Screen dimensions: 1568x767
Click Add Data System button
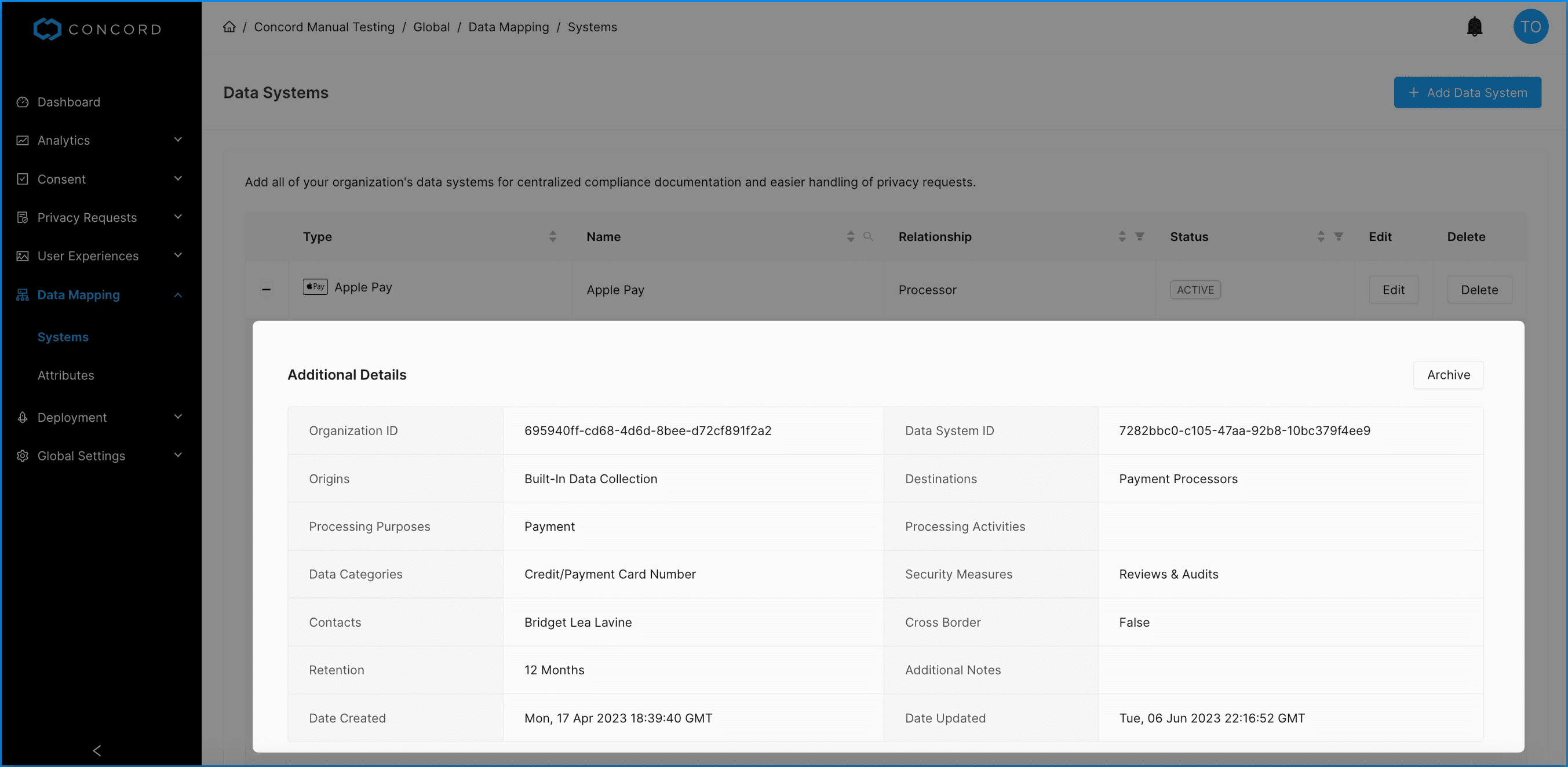pos(1467,93)
